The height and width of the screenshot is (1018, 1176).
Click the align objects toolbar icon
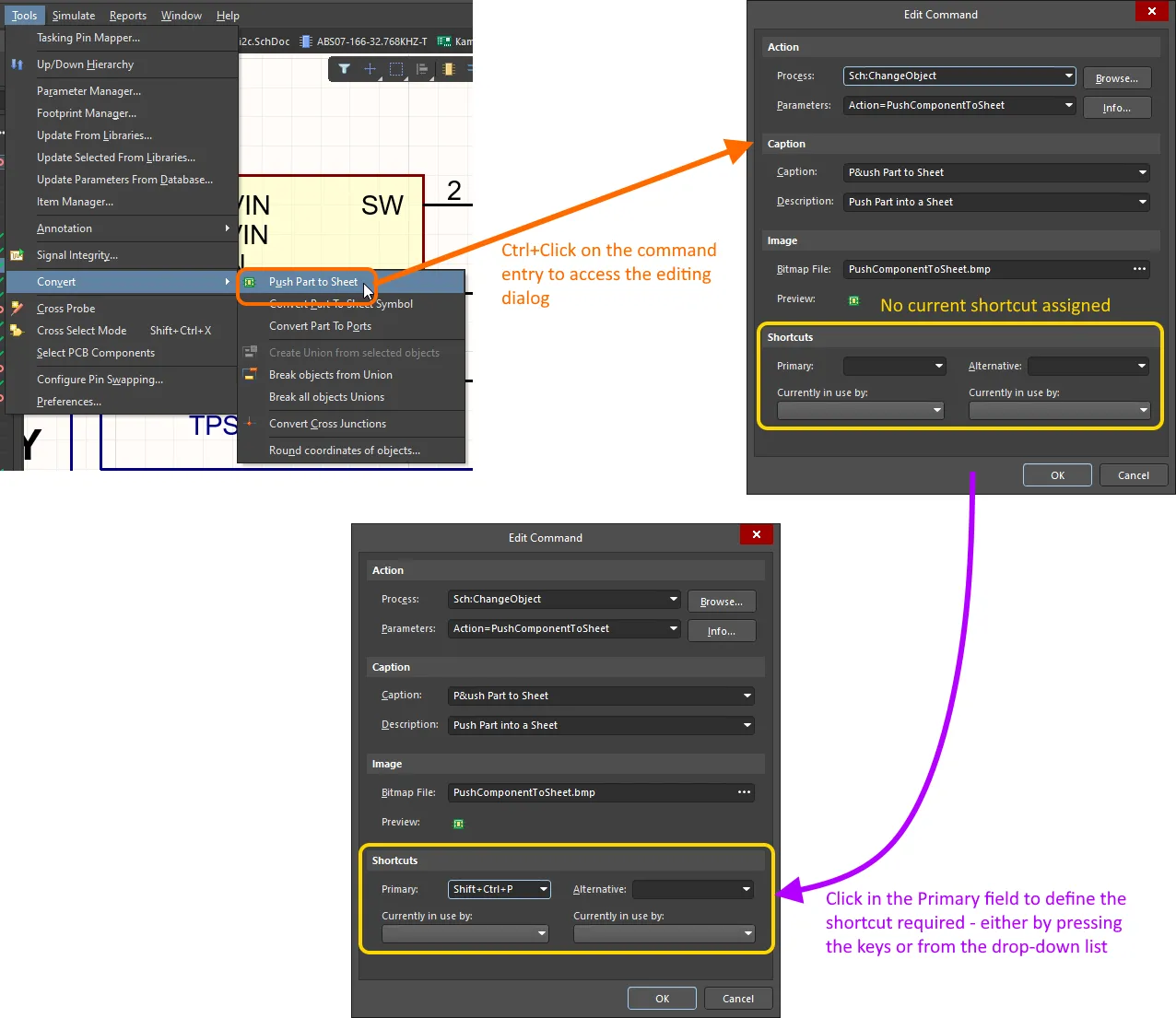tap(422, 69)
